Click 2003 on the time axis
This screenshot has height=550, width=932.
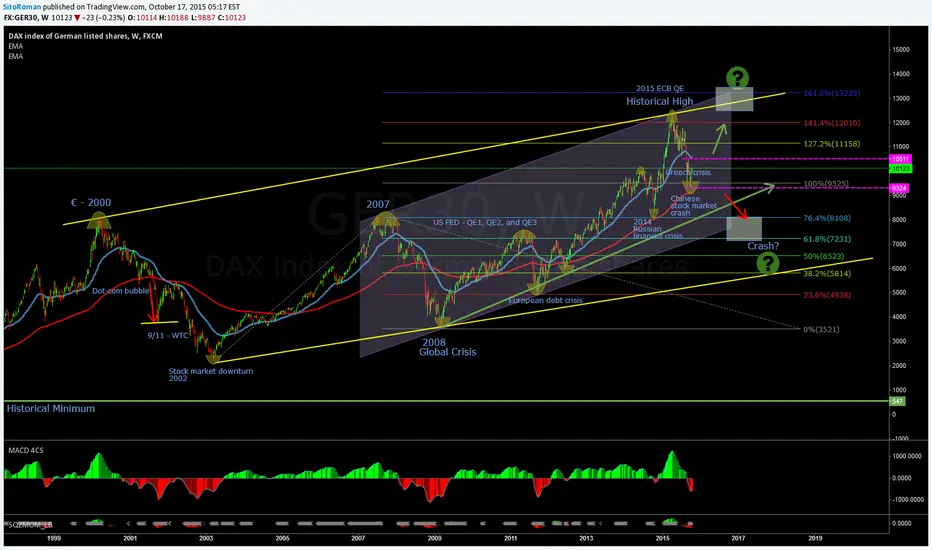click(x=206, y=538)
